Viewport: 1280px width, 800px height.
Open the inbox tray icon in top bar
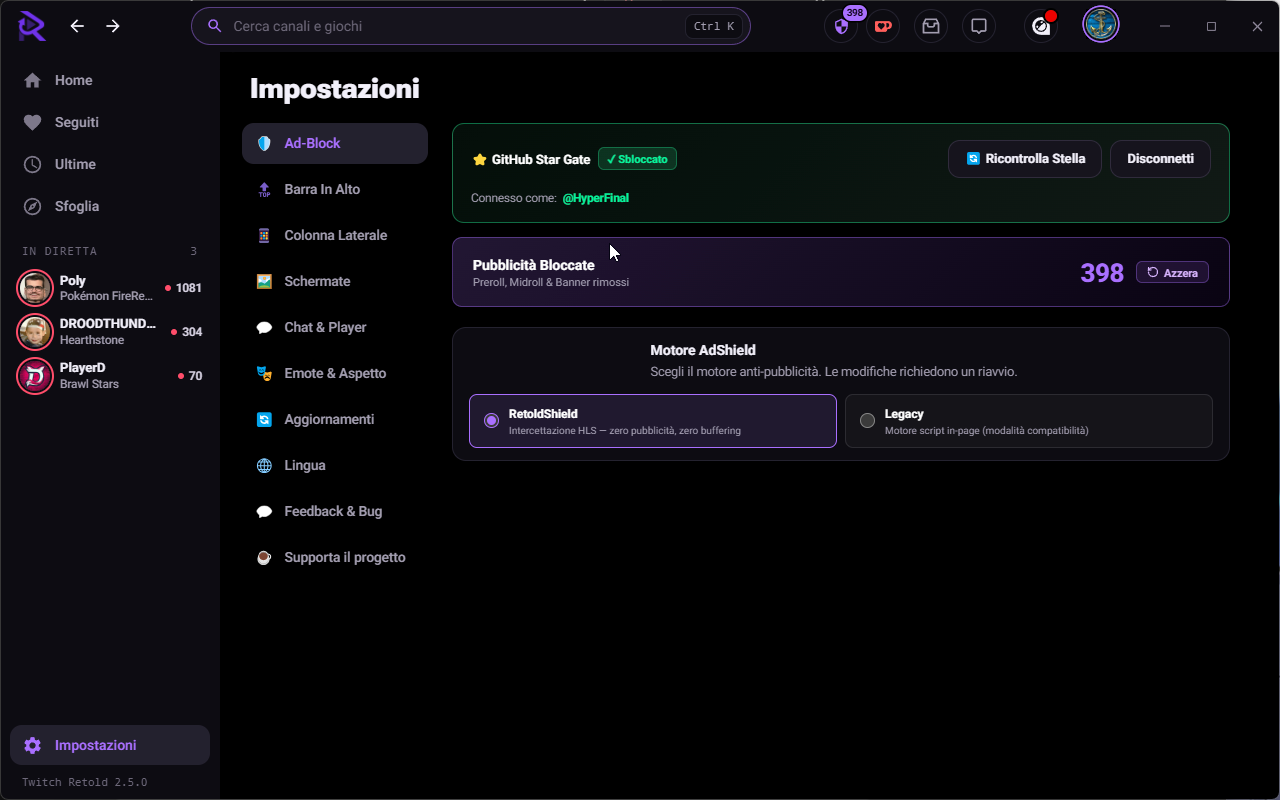[x=931, y=26]
